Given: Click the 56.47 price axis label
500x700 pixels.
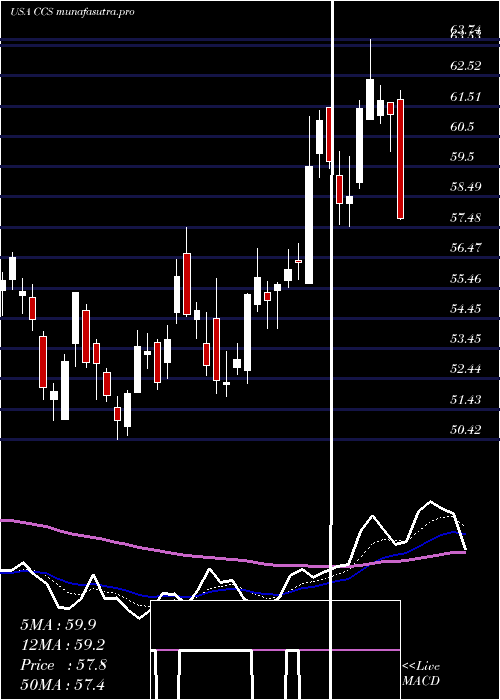Looking at the screenshot, I should click(x=466, y=248).
